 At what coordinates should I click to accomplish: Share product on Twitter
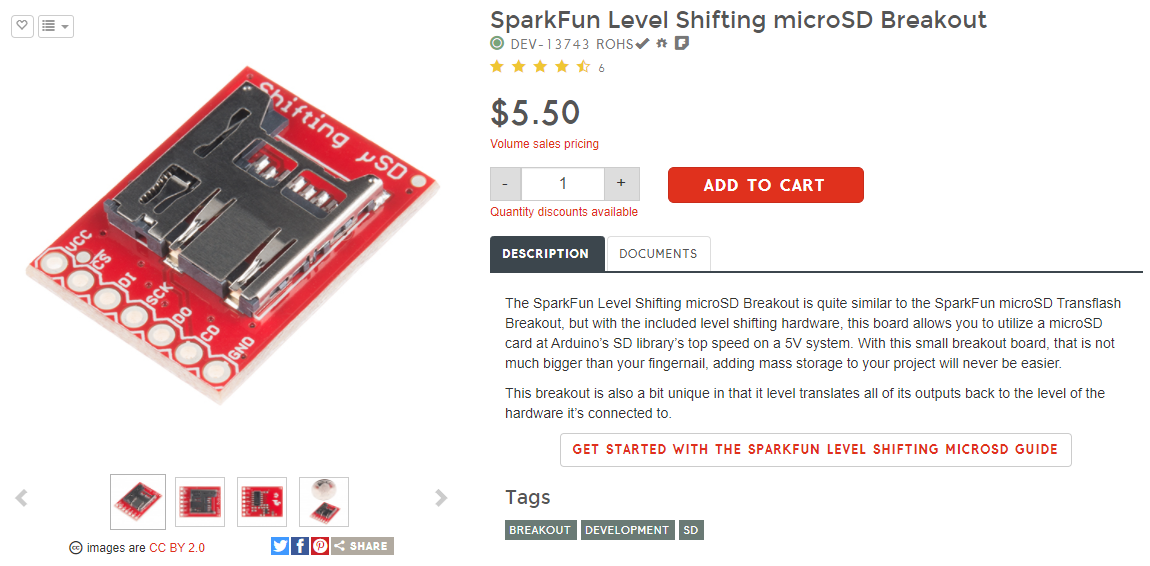[280, 546]
